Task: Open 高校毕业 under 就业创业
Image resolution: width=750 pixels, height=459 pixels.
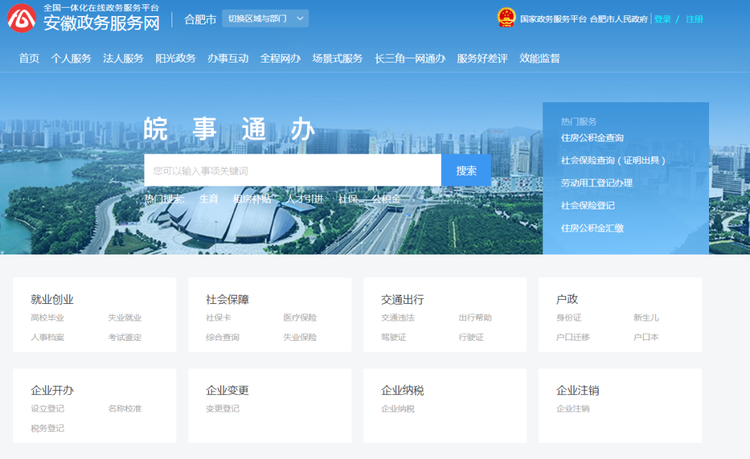Action: tap(47, 318)
